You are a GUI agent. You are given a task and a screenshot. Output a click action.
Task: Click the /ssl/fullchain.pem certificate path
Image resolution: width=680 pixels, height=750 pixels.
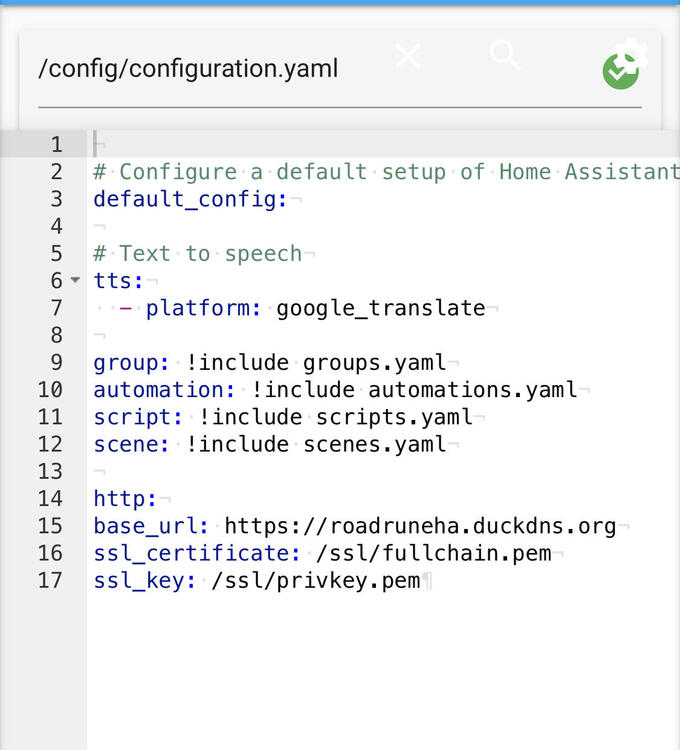click(433, 553)
